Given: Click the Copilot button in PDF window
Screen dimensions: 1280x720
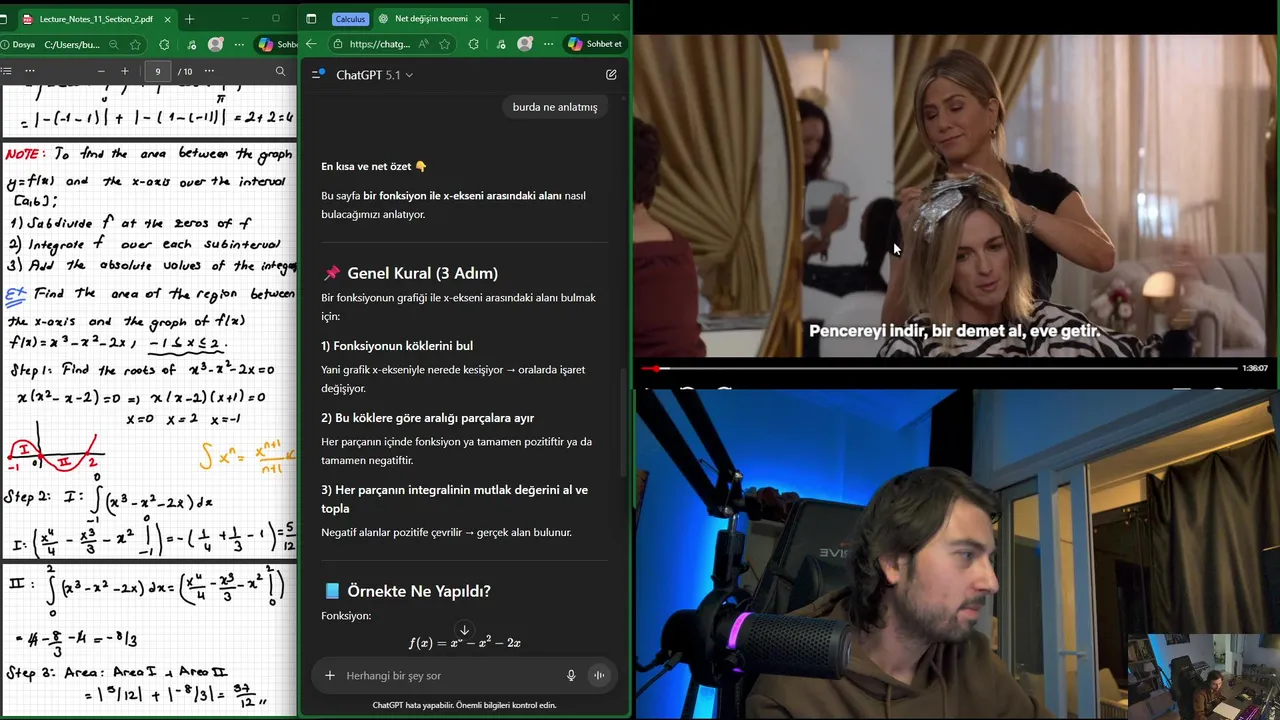Looking at the screenshot, I should coord(278,44).
